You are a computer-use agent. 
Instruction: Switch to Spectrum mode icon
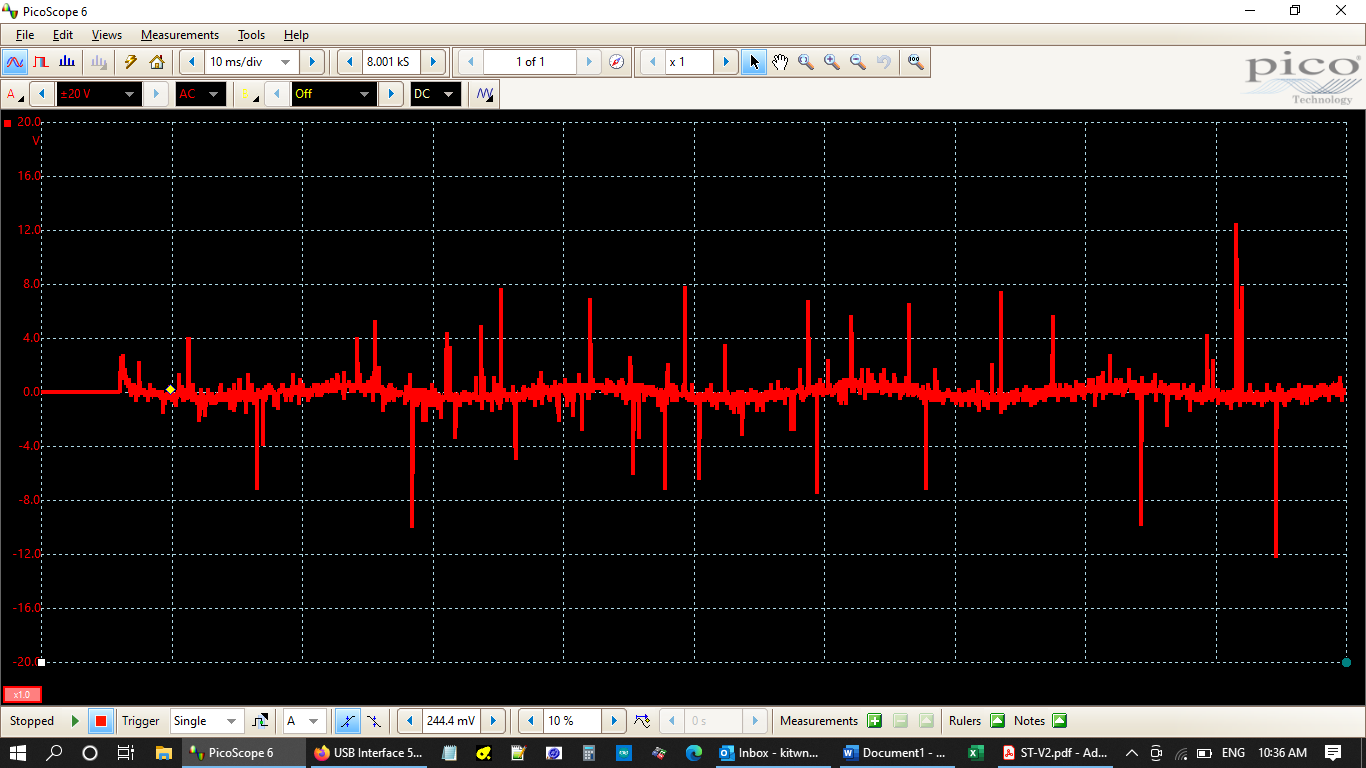pyautogui.click(x=67, y=62)
